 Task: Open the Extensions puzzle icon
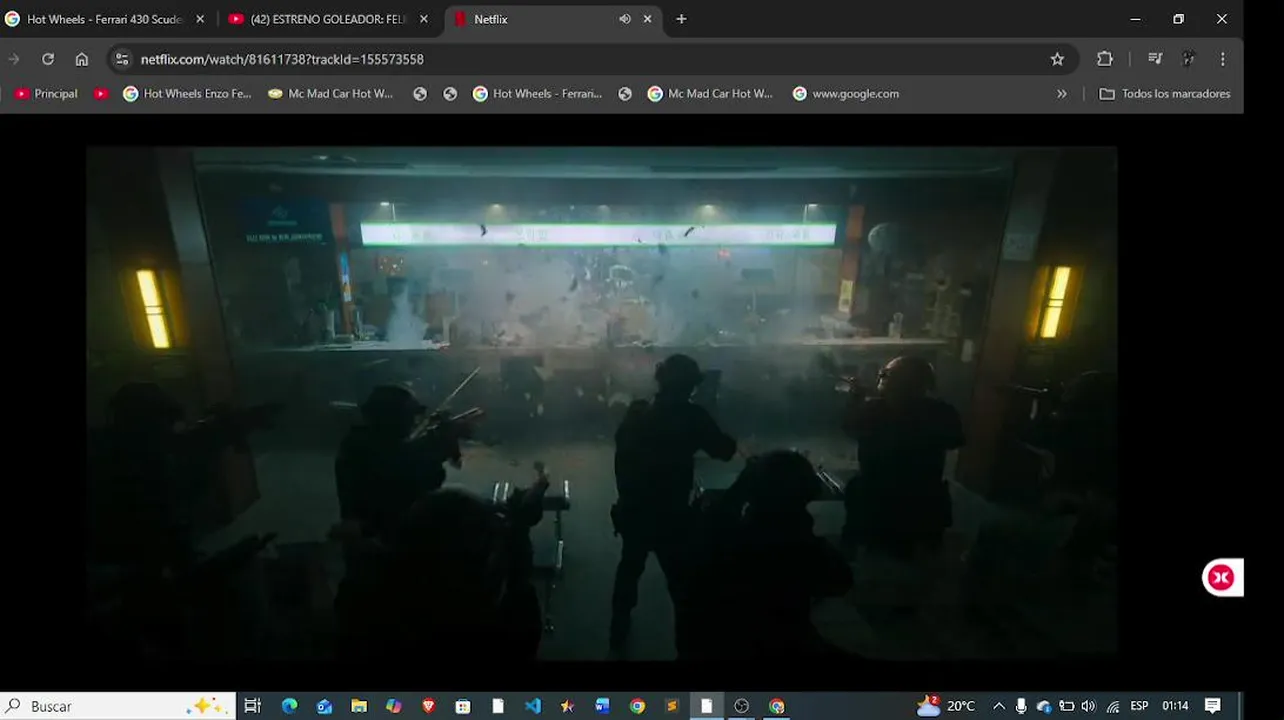coord(1105,59)
